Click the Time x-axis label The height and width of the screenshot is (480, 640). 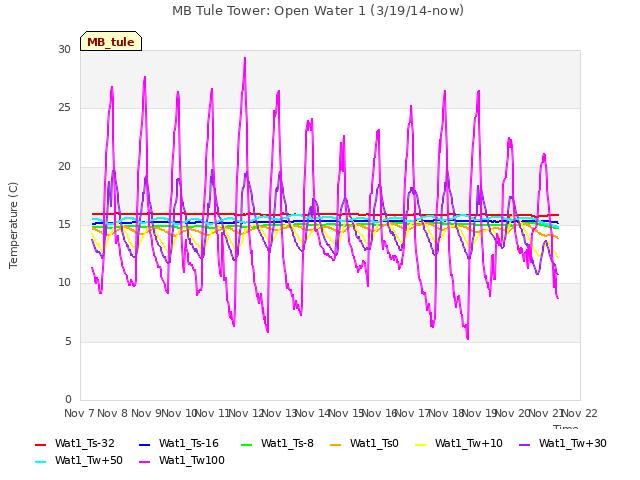pos(566,427)
